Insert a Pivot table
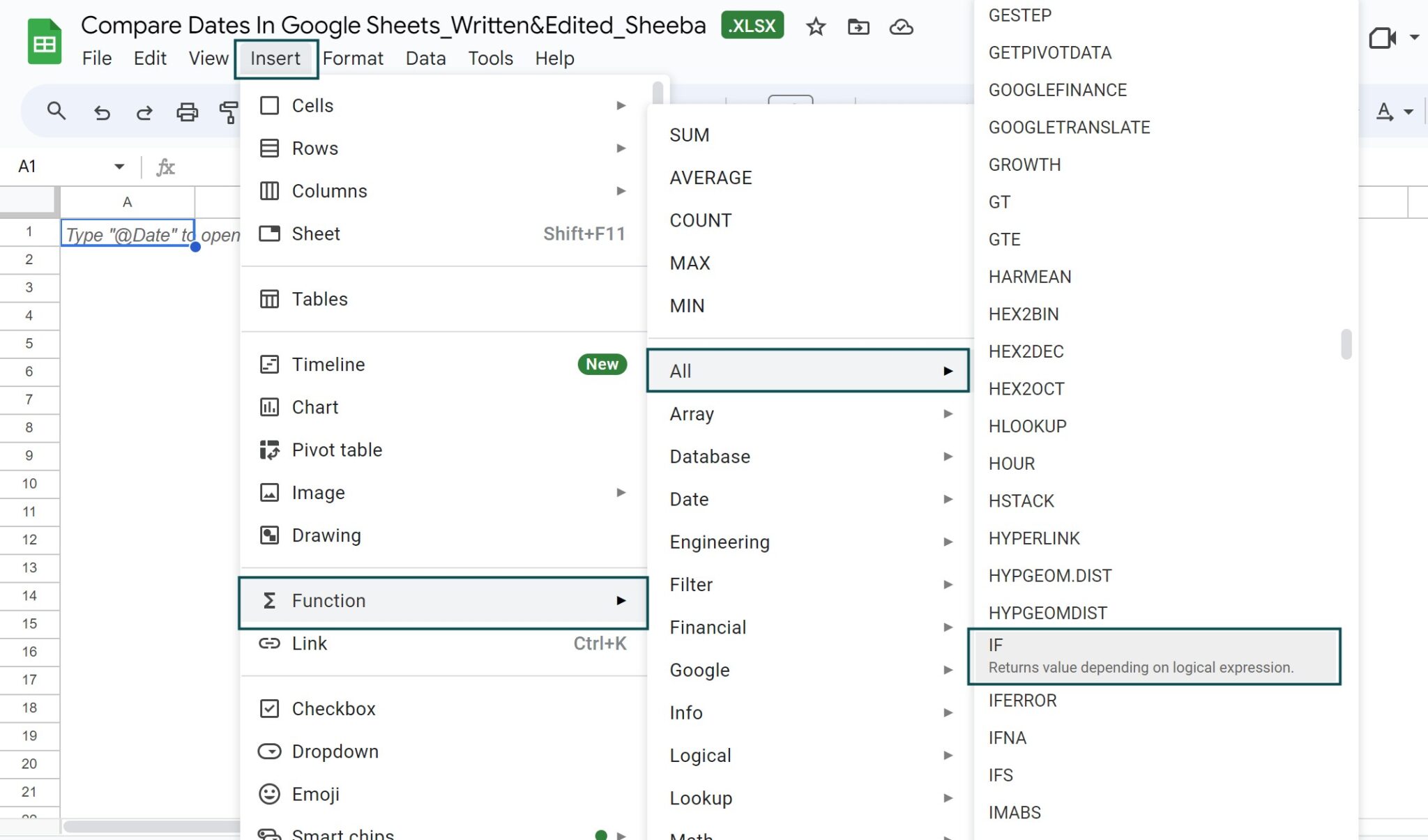The image size is (1428, 840). (x=443, y=450)
